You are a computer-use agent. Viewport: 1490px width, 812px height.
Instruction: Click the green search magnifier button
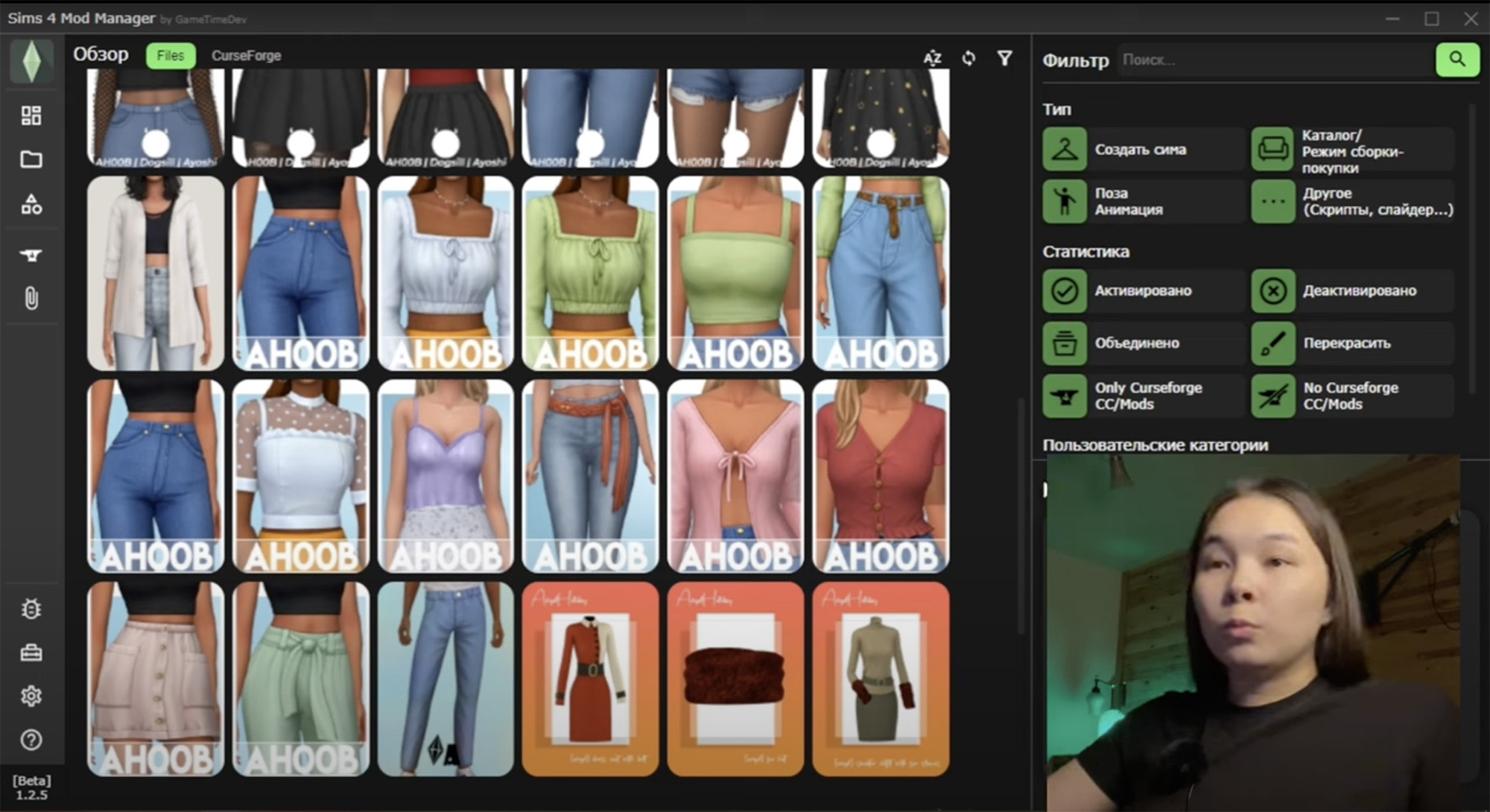1457,59
